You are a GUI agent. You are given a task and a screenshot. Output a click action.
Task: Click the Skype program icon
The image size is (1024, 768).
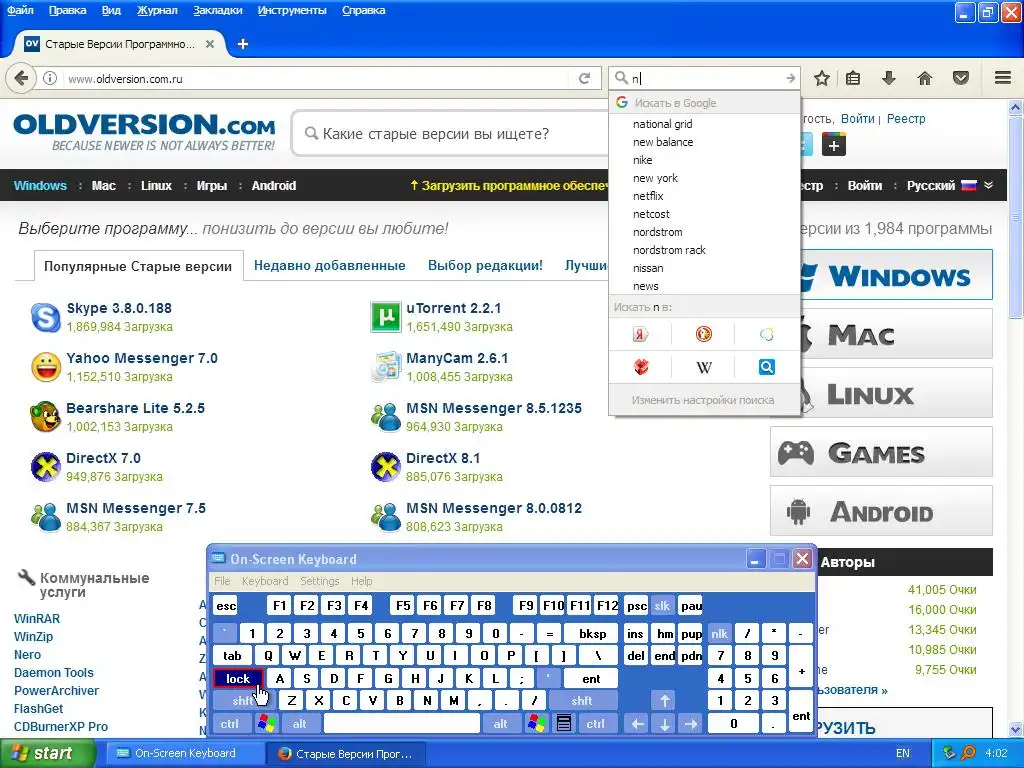(x=46, y=317)
